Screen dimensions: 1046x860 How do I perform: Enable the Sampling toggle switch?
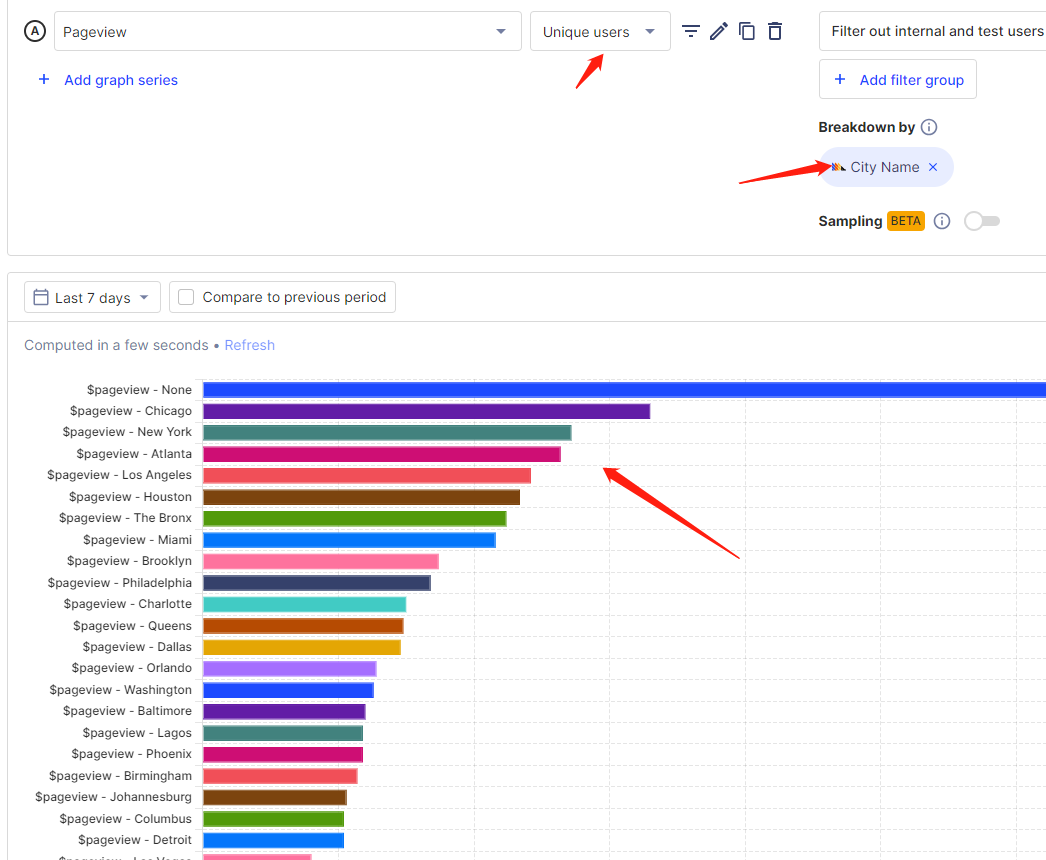click(982, 221)
